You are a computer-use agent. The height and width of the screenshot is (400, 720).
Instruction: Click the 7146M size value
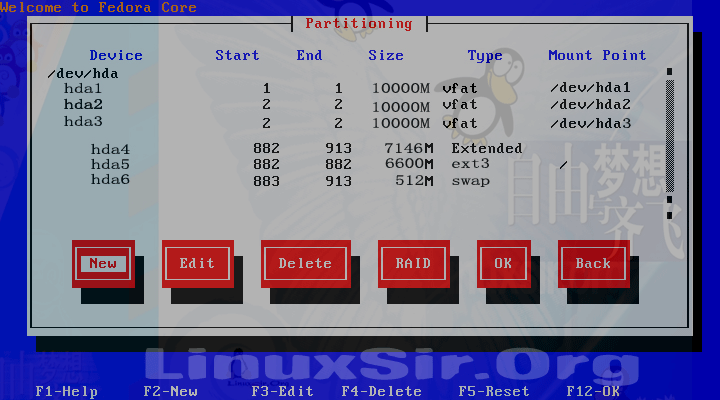(x=409, y=148)
